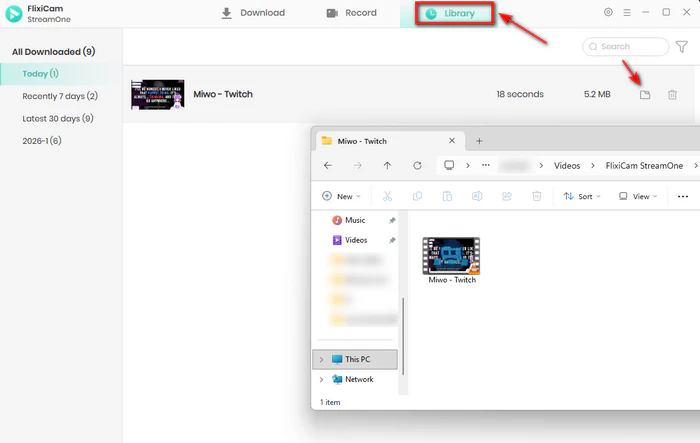Screen dimensions: 700x443
Task: Open the View dropdown in Explorer
Action: pos(638,197)
